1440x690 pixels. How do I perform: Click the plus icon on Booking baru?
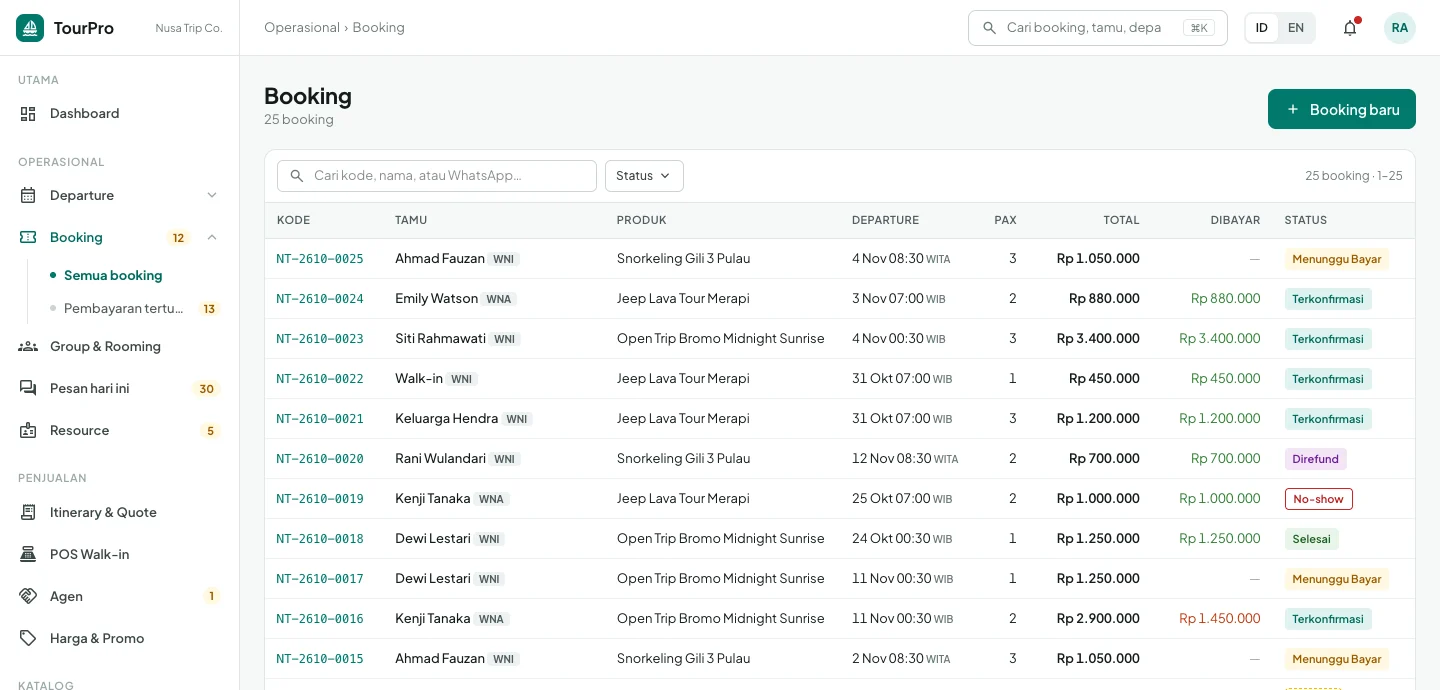coord(1293,110)
